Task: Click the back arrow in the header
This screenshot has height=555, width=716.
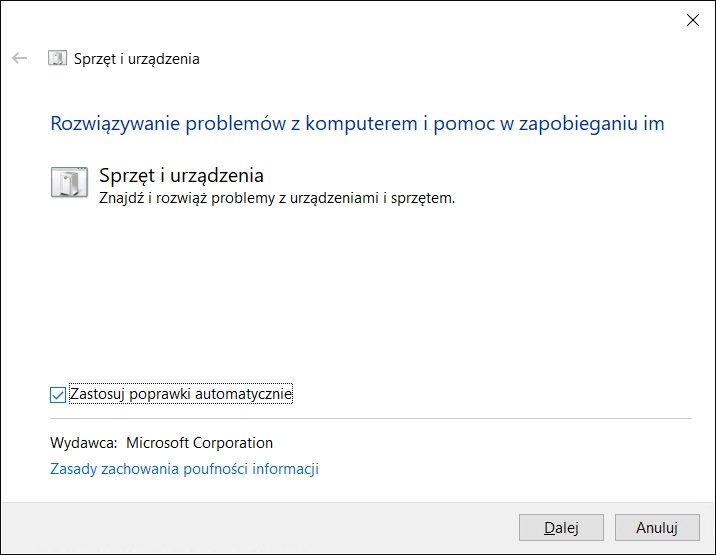Action: [19, 59]
